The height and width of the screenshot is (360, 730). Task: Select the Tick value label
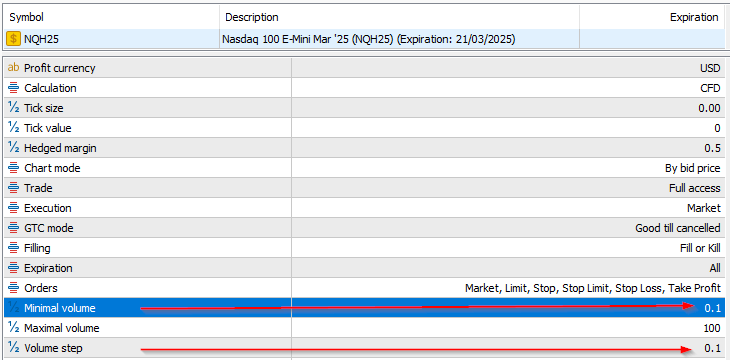(47, 128)
